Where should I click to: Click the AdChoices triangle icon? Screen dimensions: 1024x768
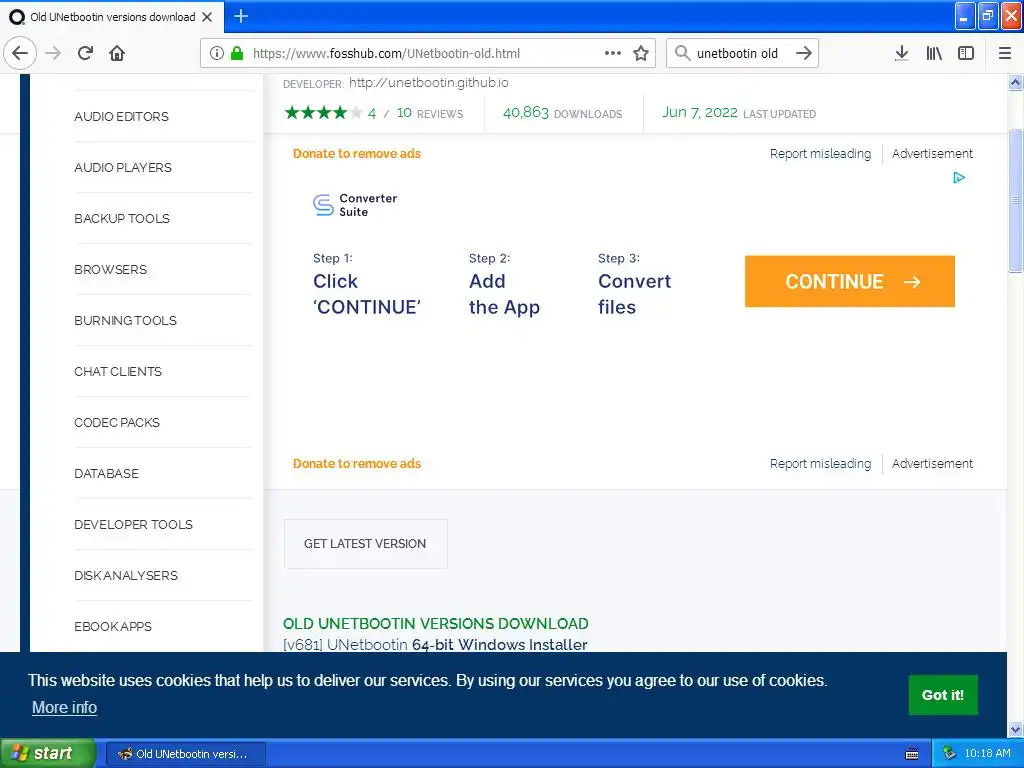tap(959, 178)
